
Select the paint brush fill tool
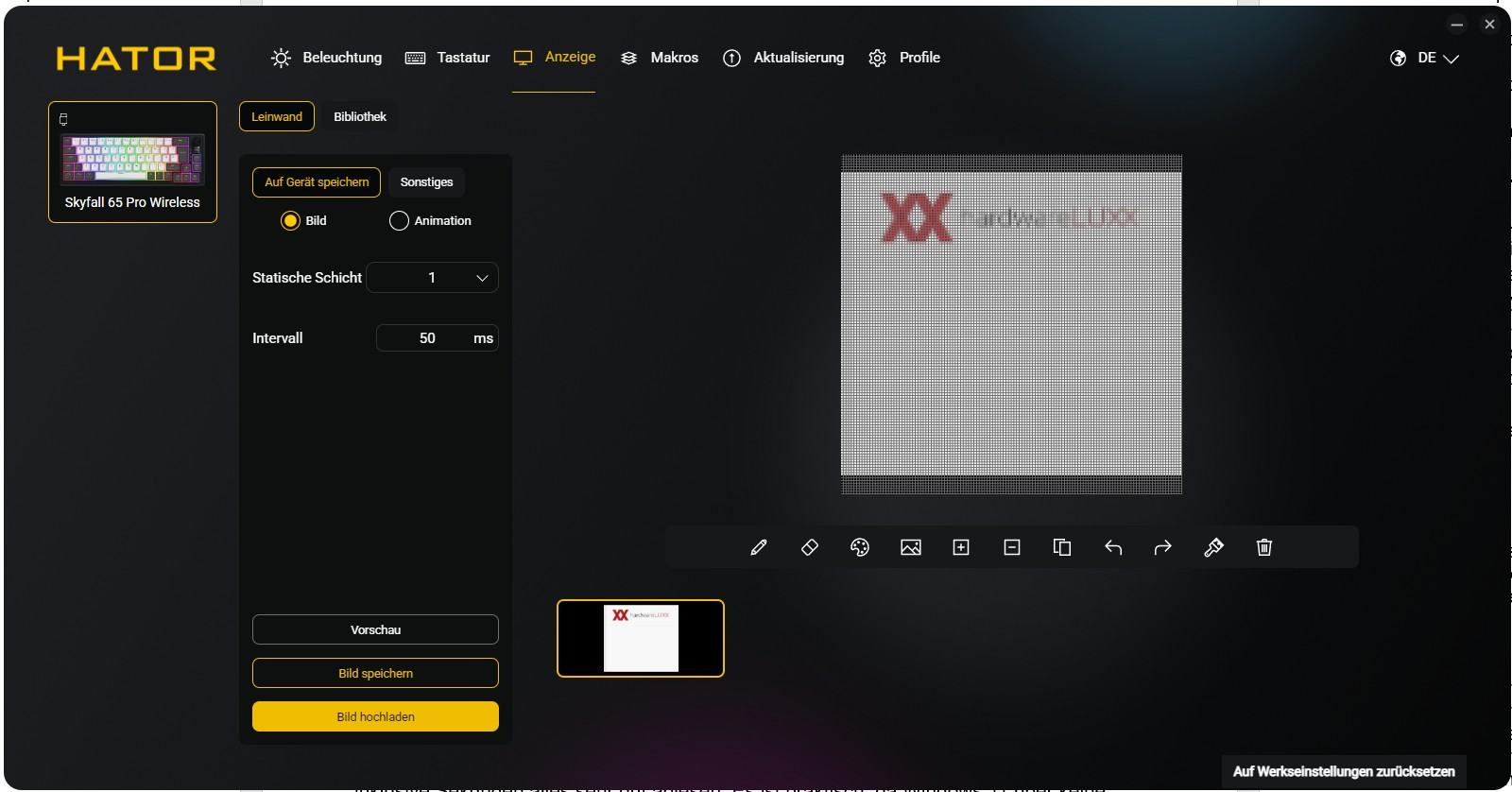coord(1214,547)
